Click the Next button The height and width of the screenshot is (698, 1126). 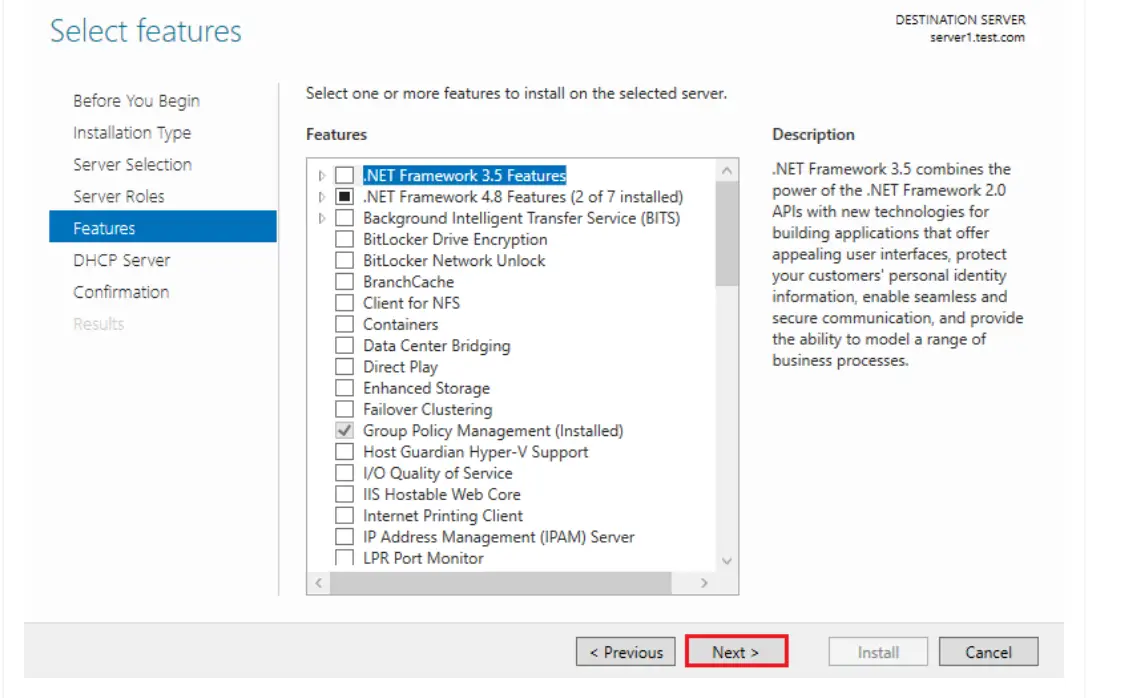click(736, 652)
